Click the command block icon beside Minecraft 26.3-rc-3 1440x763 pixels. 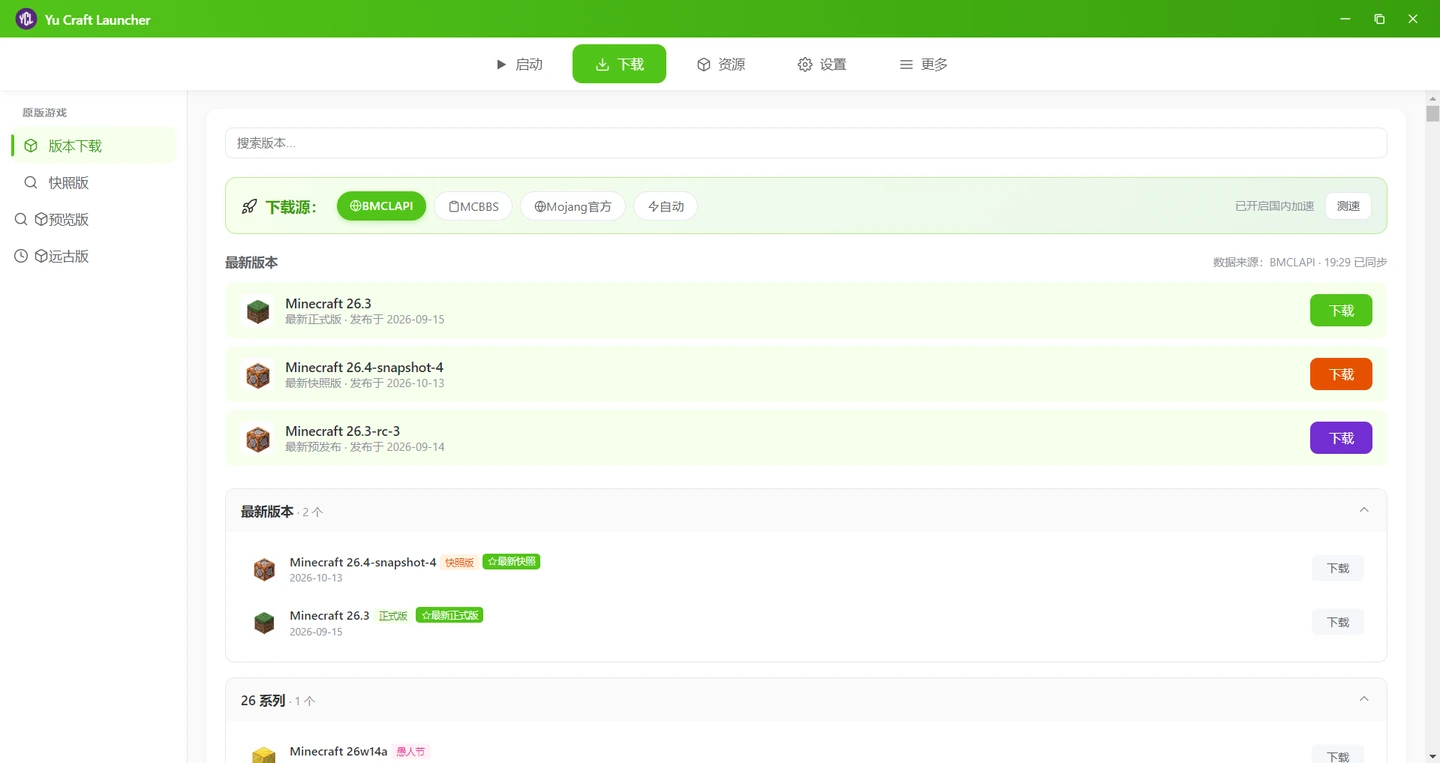(258, 439)
